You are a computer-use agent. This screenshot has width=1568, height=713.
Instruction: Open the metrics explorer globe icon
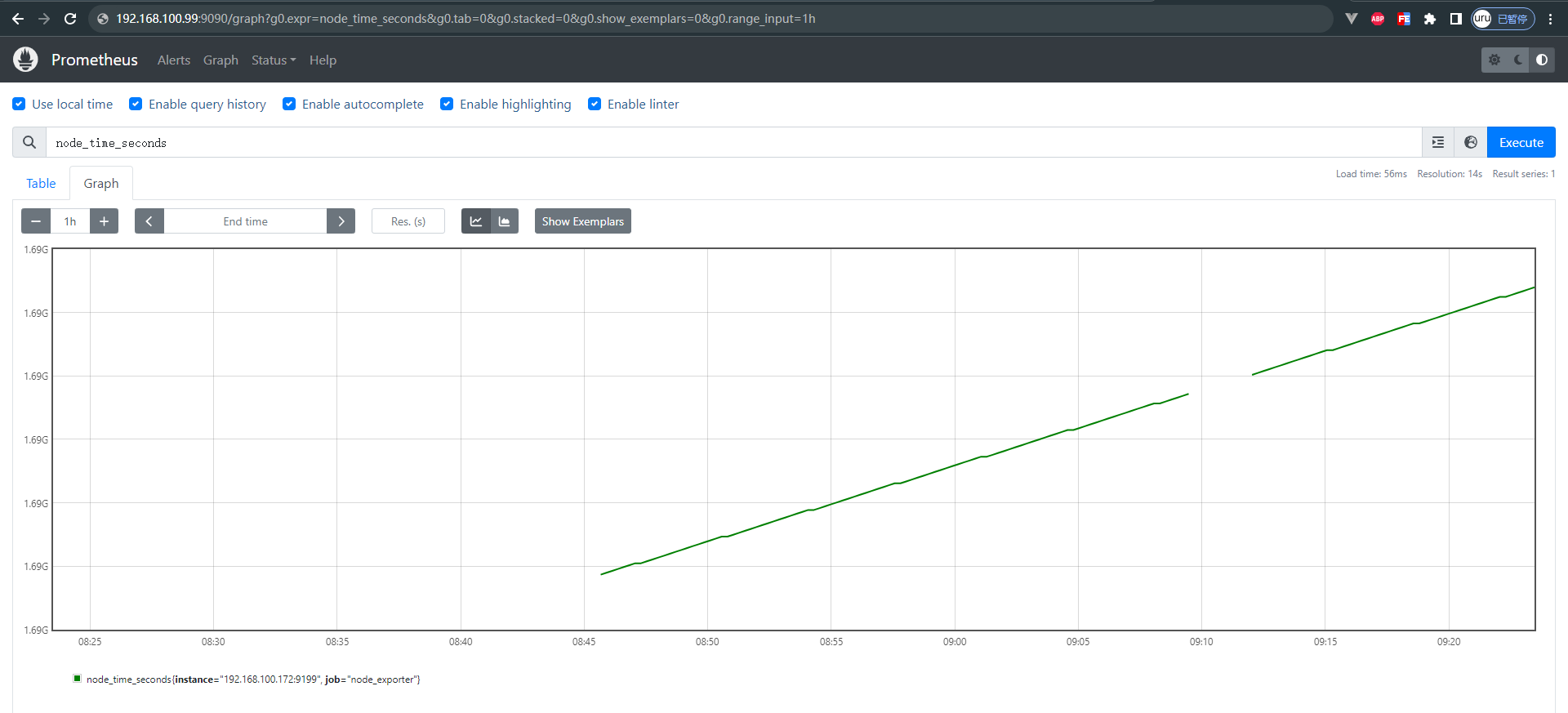1471,142
